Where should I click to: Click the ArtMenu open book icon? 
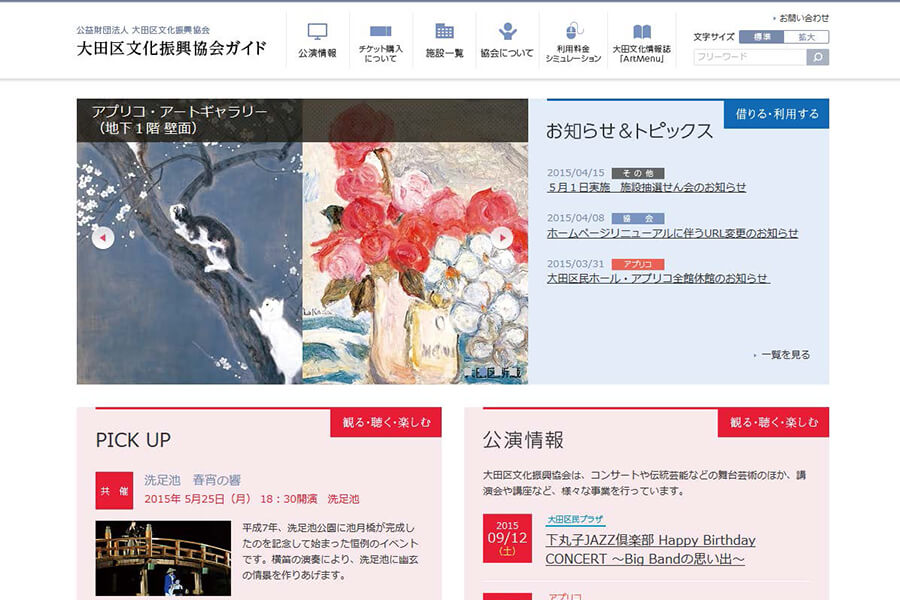pyautogui.click(x=642, y=31)
